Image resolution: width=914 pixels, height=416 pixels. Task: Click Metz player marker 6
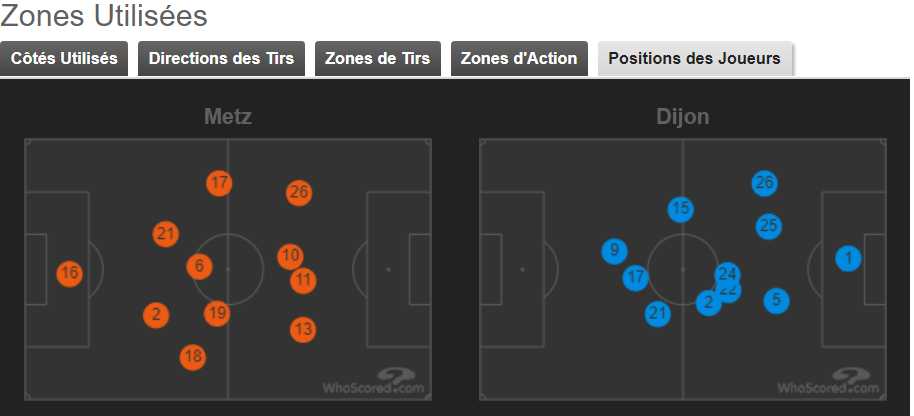199,266
